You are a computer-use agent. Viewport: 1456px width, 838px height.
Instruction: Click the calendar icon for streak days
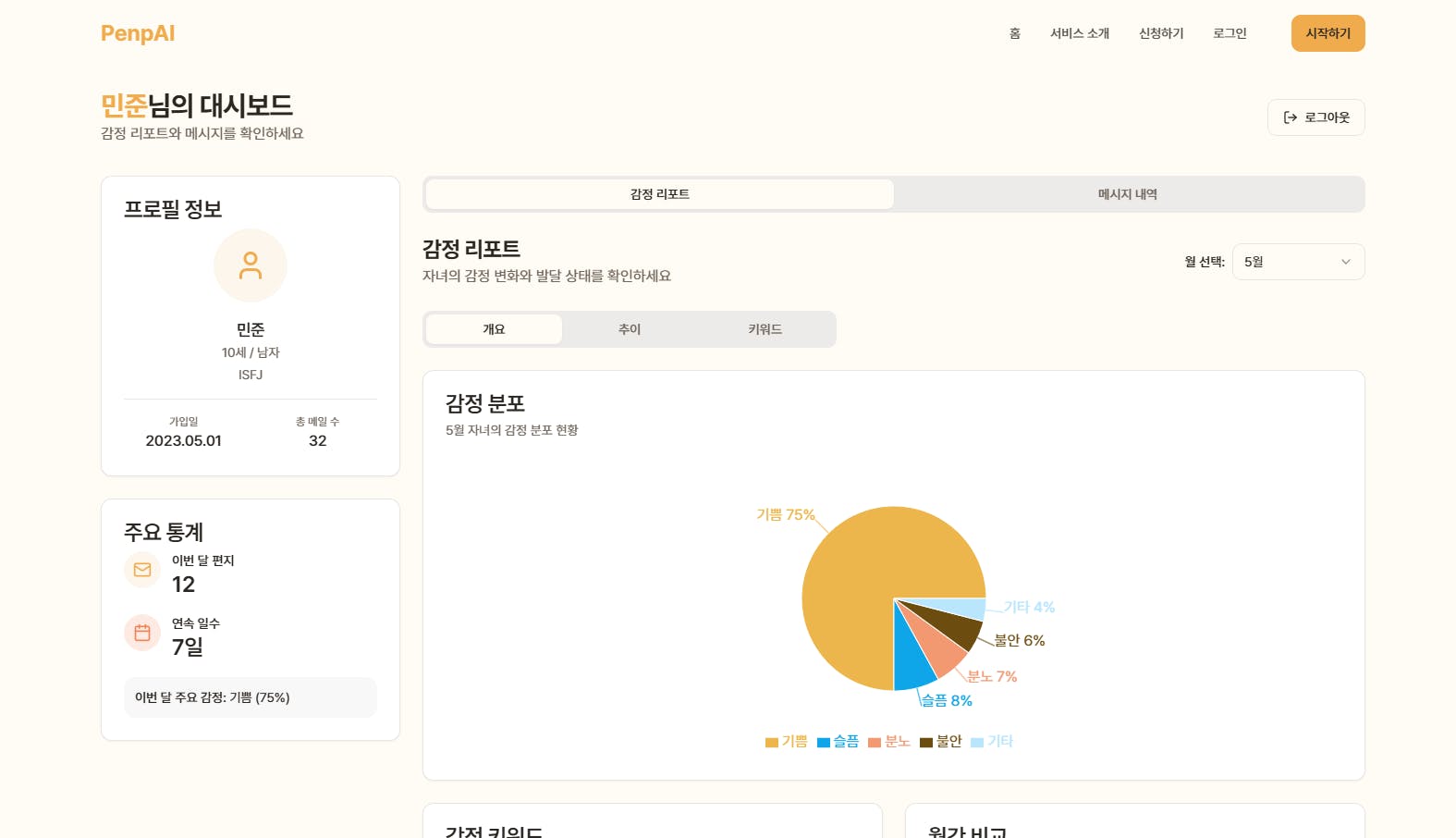(142, 633)
